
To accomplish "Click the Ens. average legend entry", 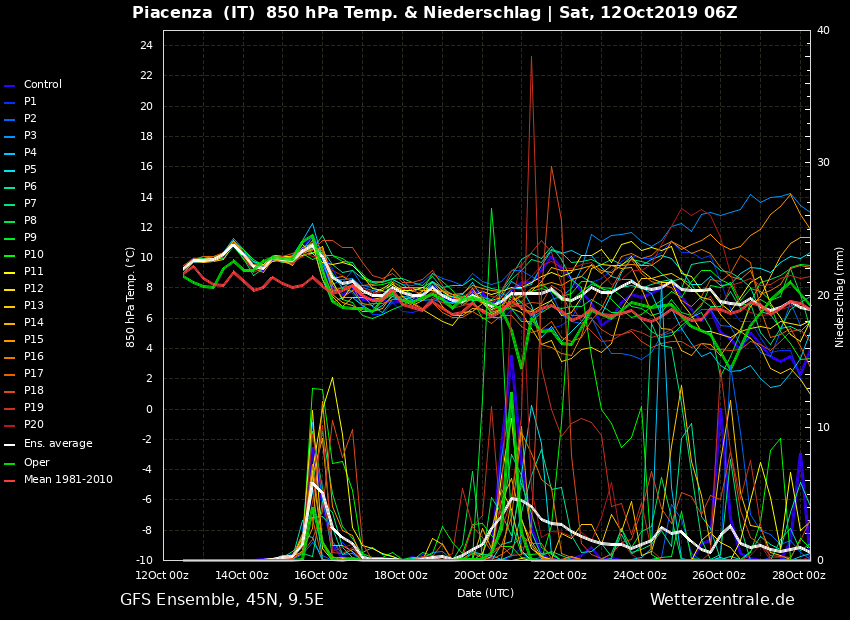I will coord(57,444).
